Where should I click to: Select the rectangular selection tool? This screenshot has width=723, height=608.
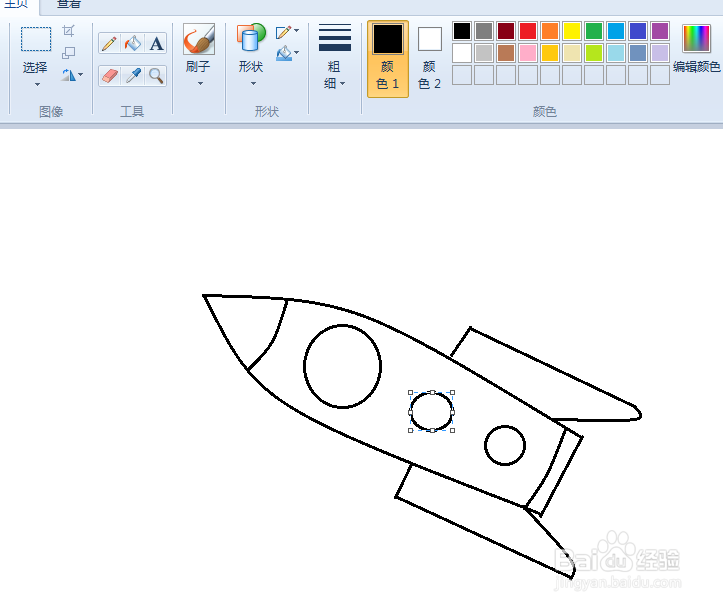[x=36, y=39]
